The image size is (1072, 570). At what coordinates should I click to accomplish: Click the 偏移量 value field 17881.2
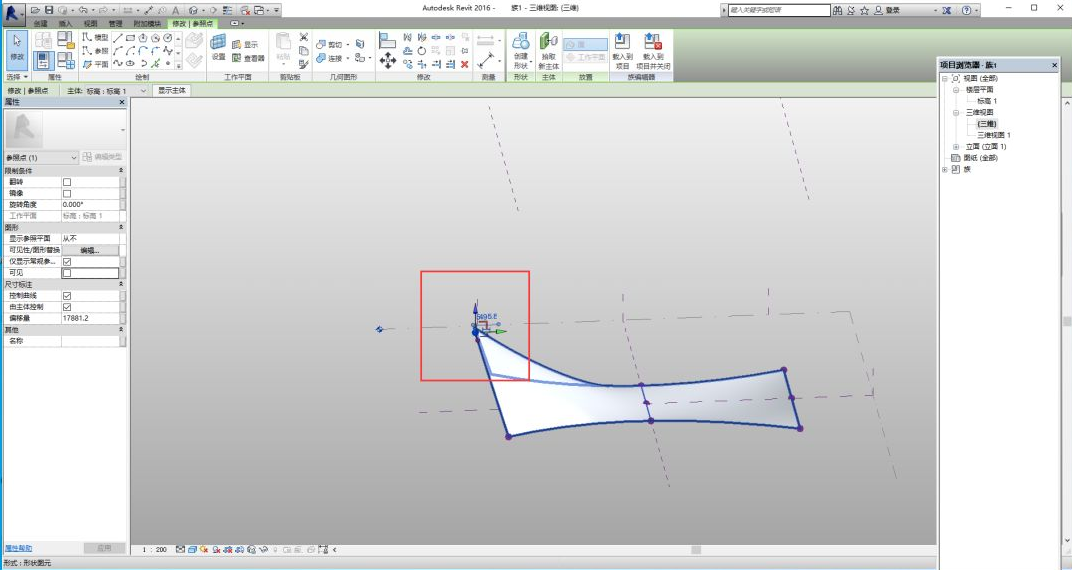point(90,318)
